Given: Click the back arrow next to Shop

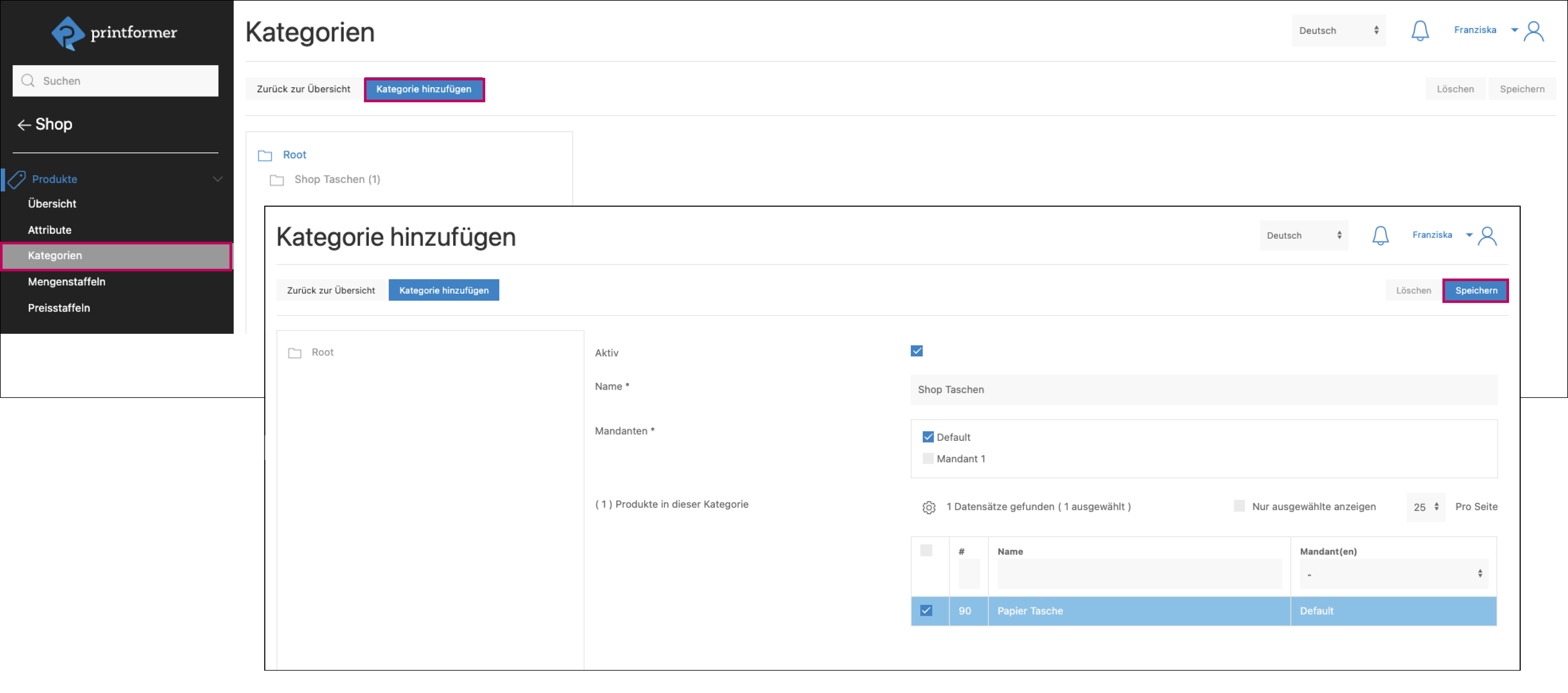Looking at the screenshot, I should click(24, 125).
